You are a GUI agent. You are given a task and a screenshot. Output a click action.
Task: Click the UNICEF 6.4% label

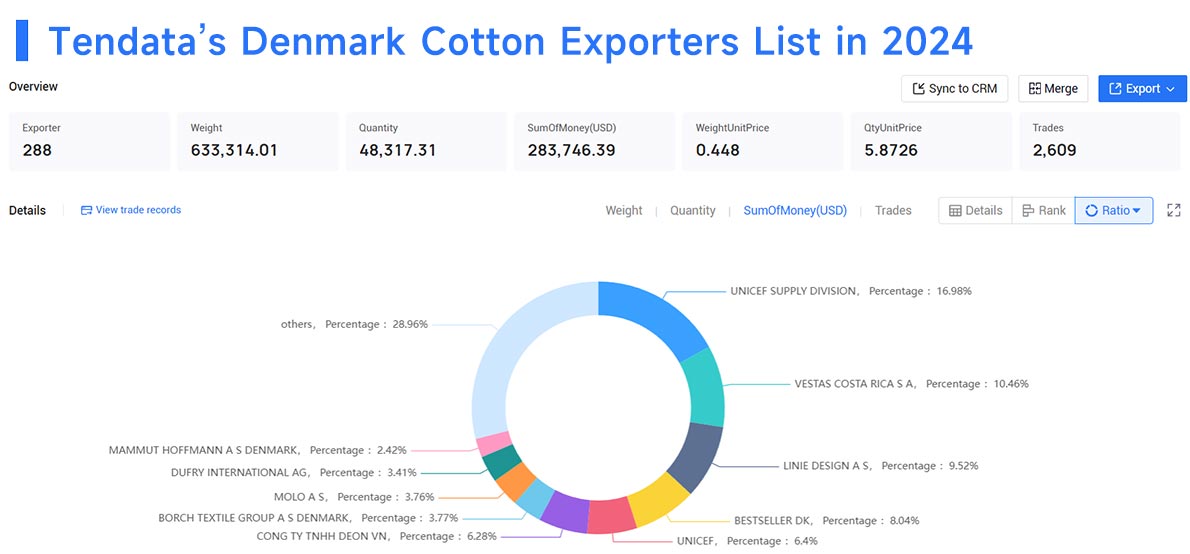coord(747,541)
